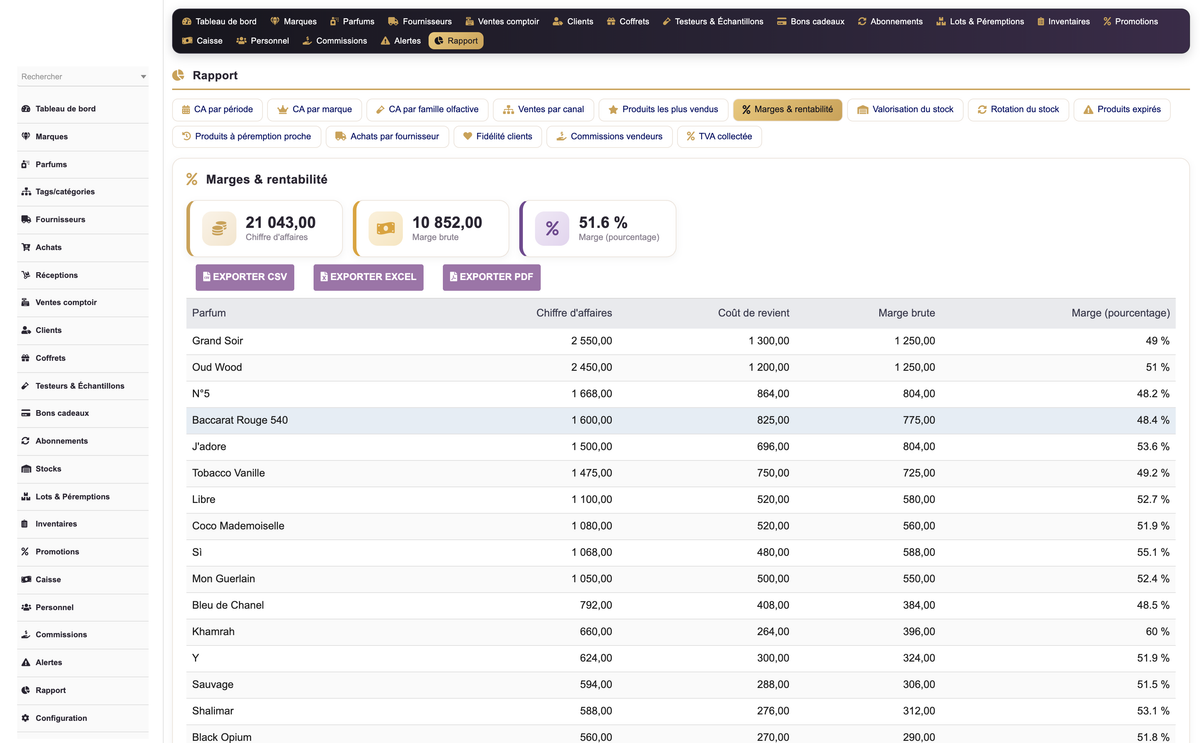Open Tableau de bord in the sidebar
Image resolution: width=1200 pixels, height=743 pixels.
[82, 109]
